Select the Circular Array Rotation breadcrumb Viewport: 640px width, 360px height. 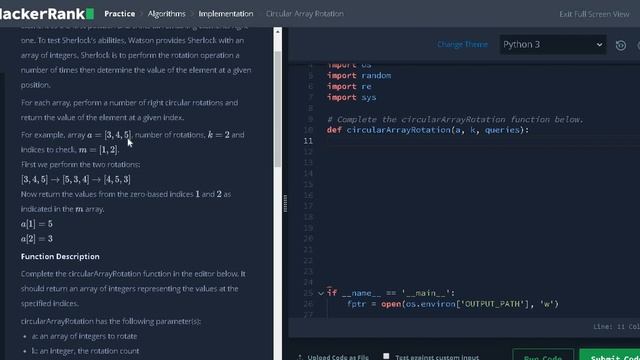click(x=304, y=13)
